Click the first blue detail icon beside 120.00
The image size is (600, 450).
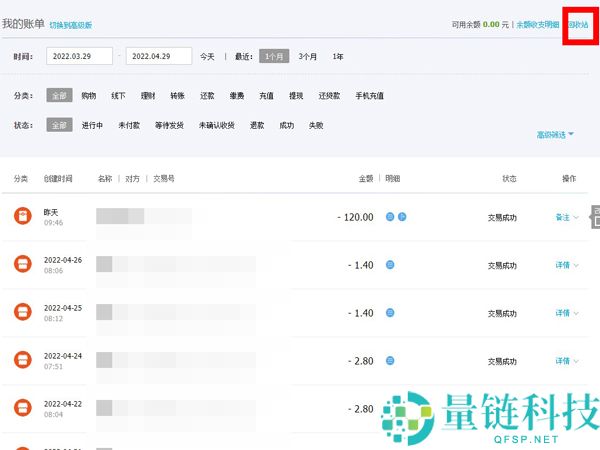pyautogui.click(x=390, y=216)
